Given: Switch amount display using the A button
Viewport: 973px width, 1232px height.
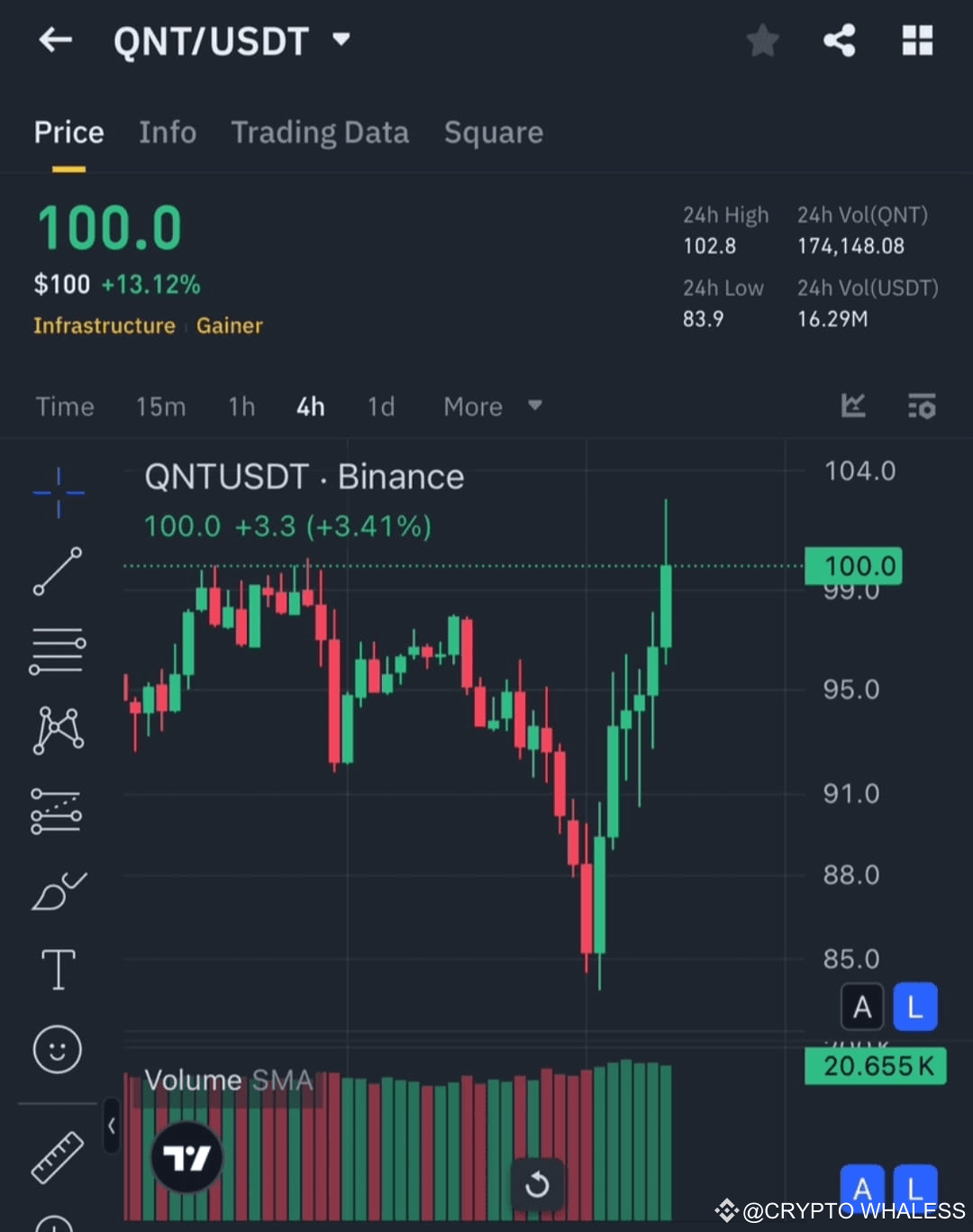Looking at the screenshot, I should click(x=862, y=1007).
